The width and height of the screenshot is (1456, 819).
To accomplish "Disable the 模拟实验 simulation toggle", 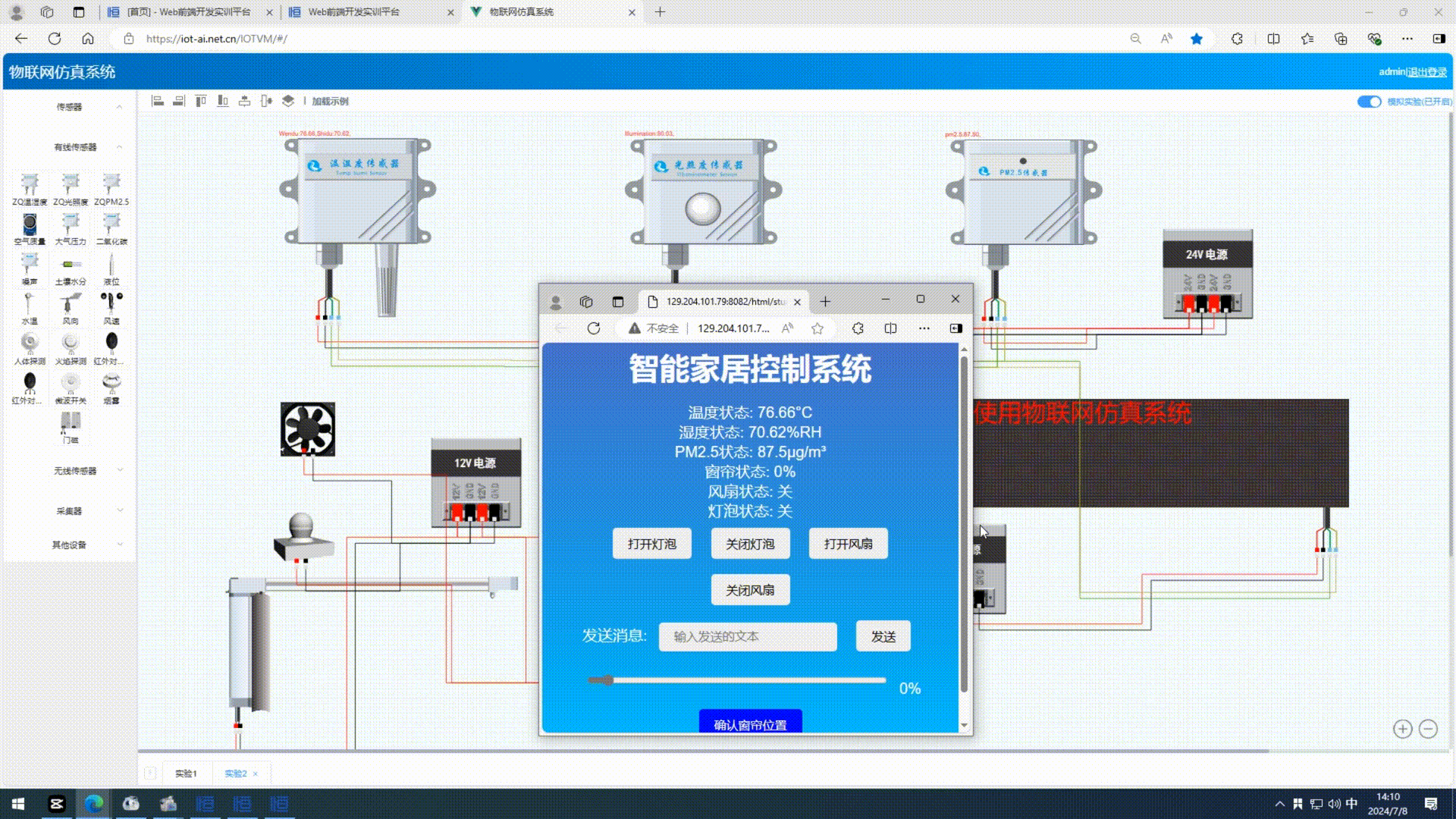I will (x=1370, y=101).
